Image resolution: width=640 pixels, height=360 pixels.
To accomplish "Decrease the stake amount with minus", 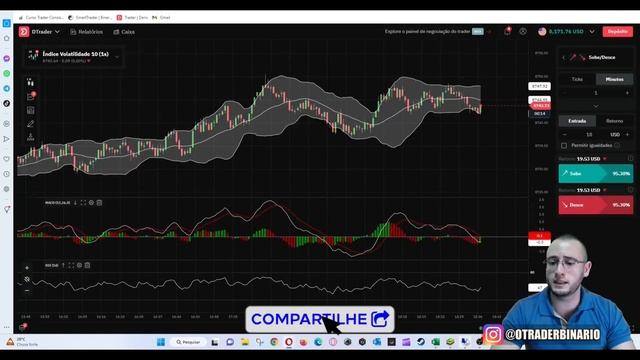I will point(564,134).
